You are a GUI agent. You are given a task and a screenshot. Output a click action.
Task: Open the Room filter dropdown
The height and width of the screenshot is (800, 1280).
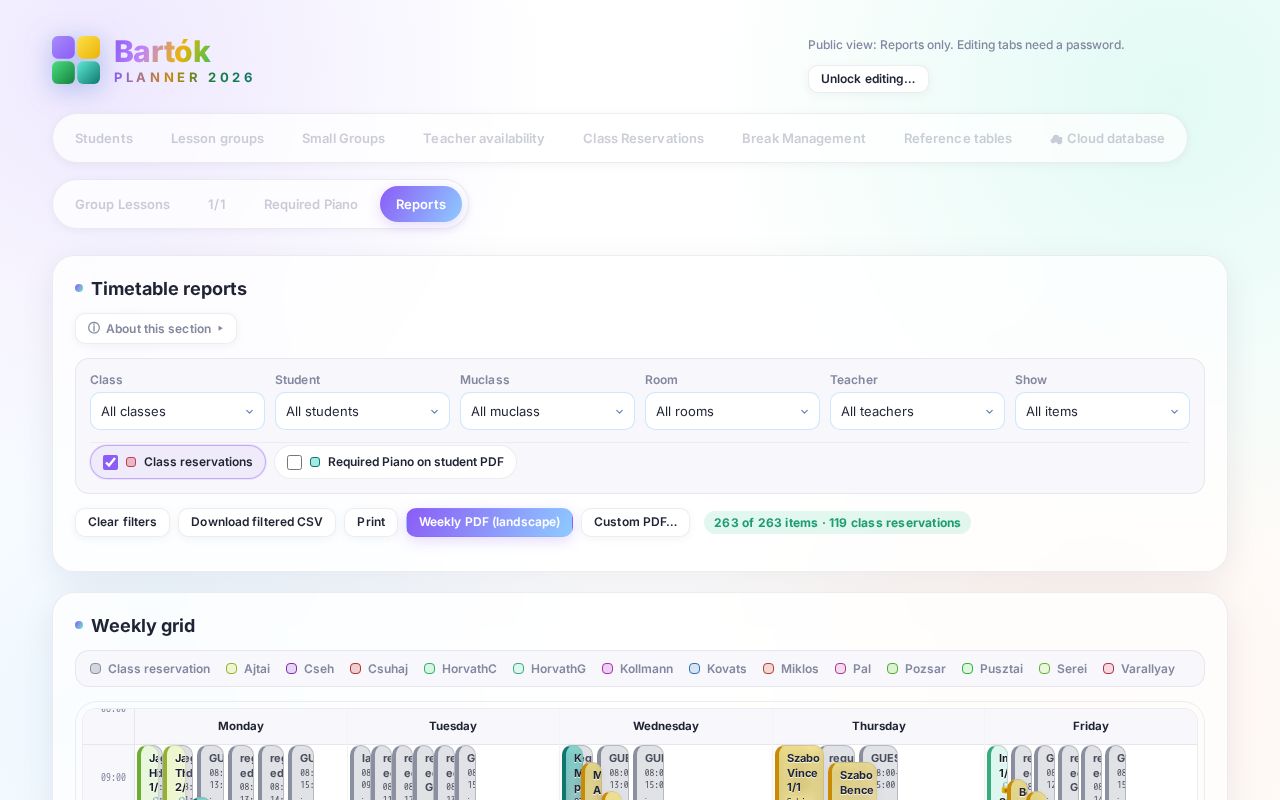coord(732,411)
